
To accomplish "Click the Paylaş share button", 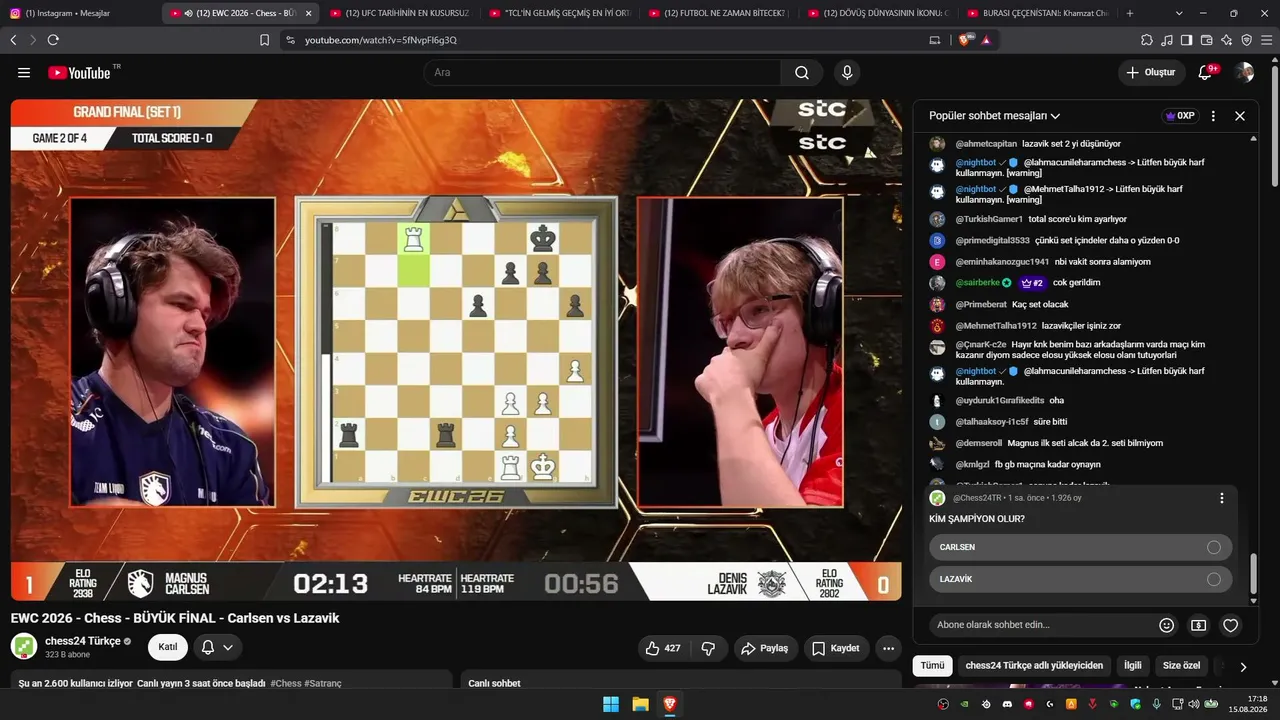I will tap(765, 648).
